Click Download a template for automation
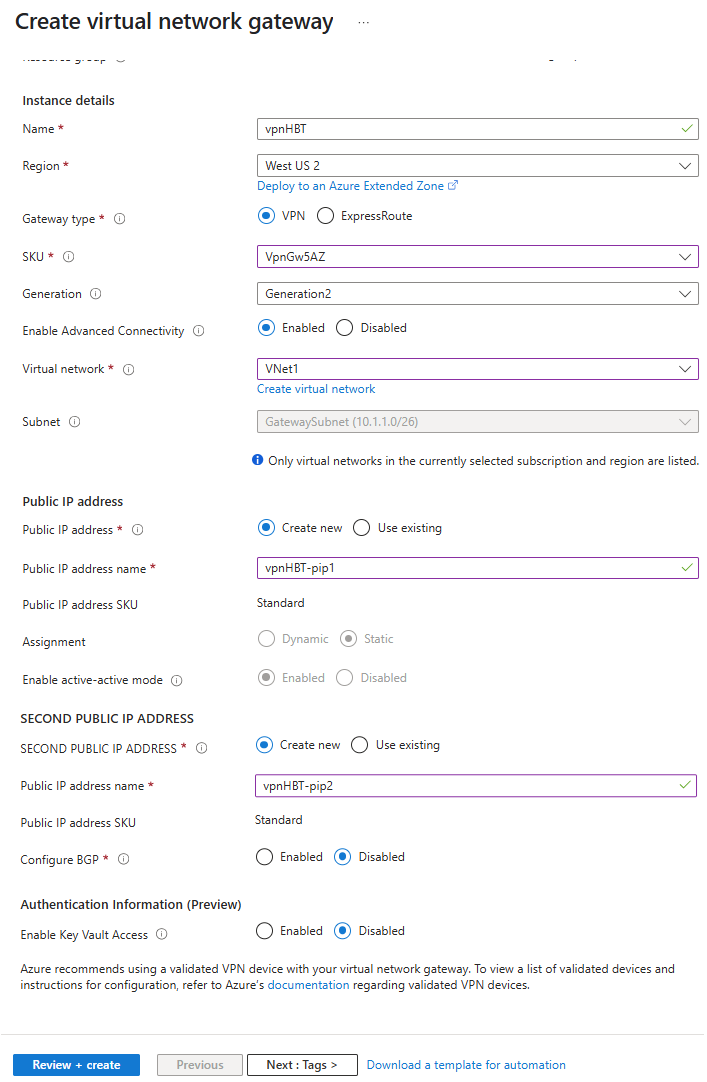The height and width of the screenshot is (1082, 707). [466, 1065]
